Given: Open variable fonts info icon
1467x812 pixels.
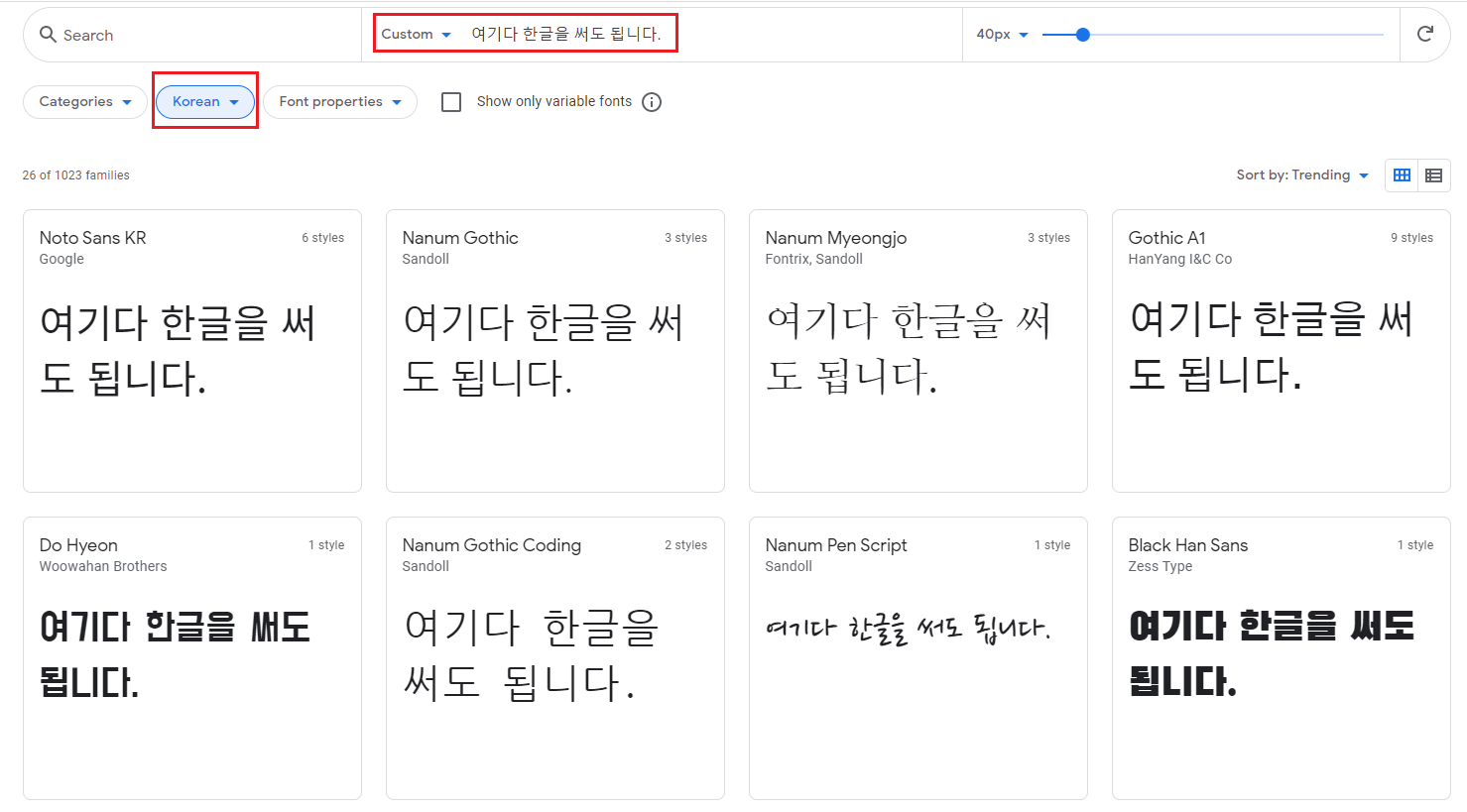Looking at the screenshot, I should click(652, 102).
